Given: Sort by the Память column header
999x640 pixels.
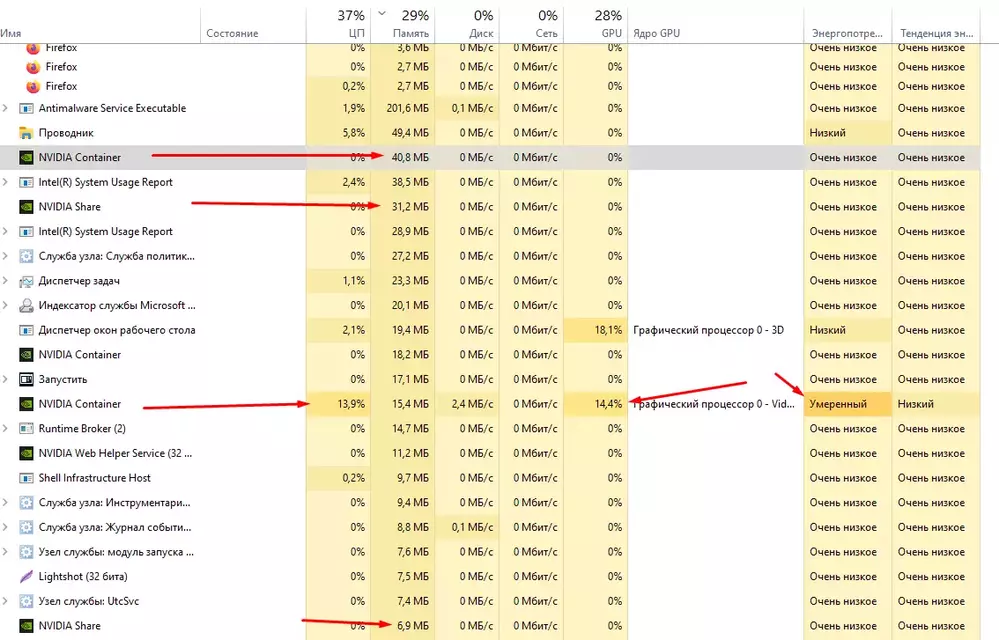Looking at the screenshot, I should click(x=403, y=25).
